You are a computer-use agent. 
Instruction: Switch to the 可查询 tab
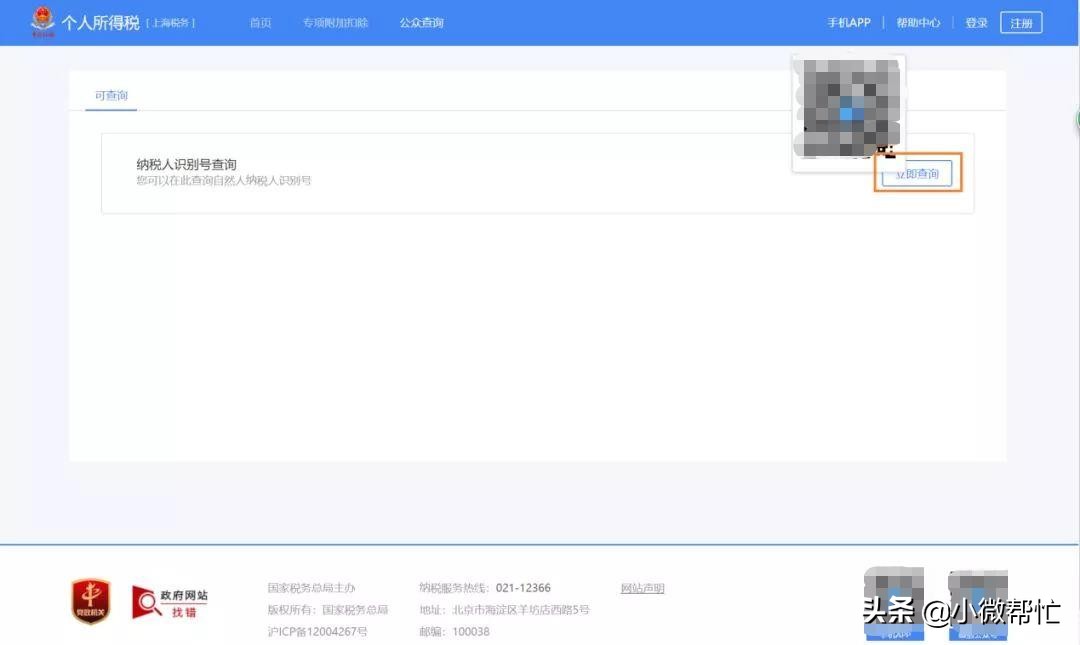(x=111, y=96)
